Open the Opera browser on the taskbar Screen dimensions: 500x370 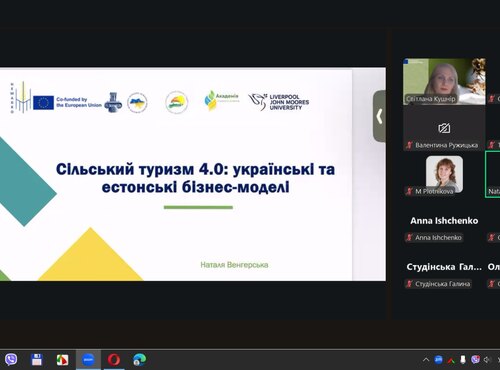pos(114,360)
